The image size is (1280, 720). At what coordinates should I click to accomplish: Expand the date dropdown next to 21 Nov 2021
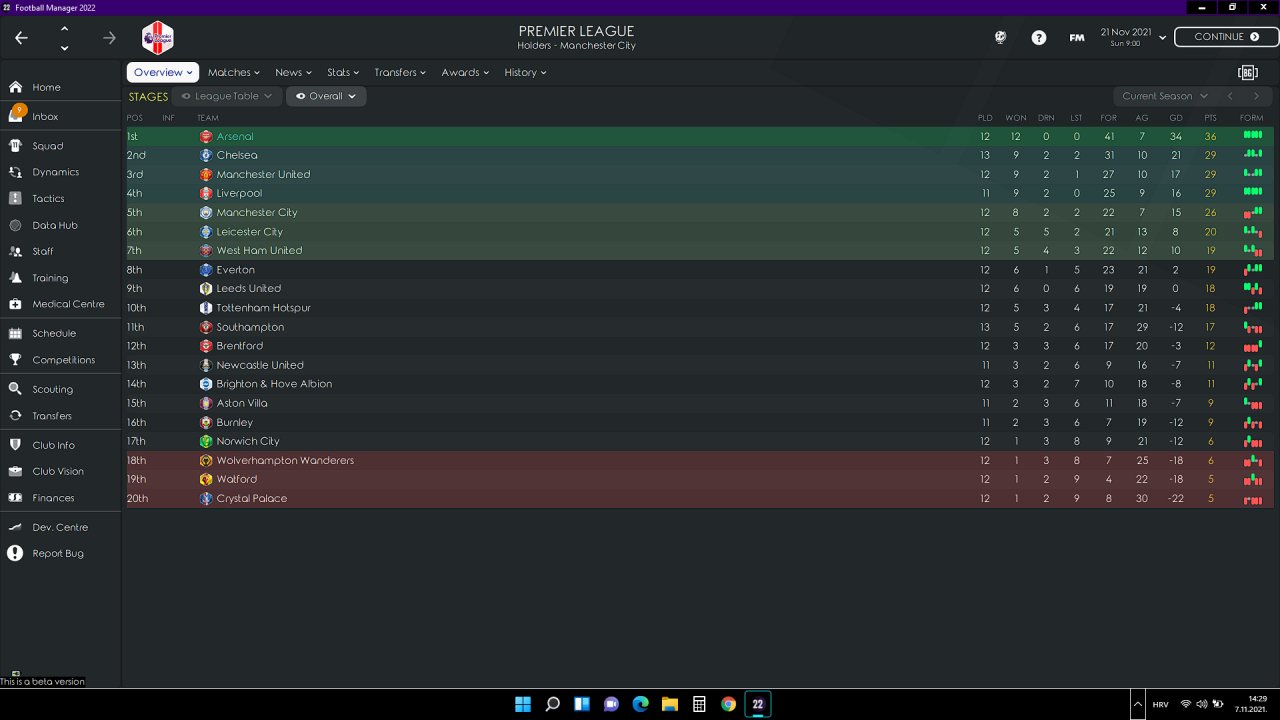coord(1162,38)
